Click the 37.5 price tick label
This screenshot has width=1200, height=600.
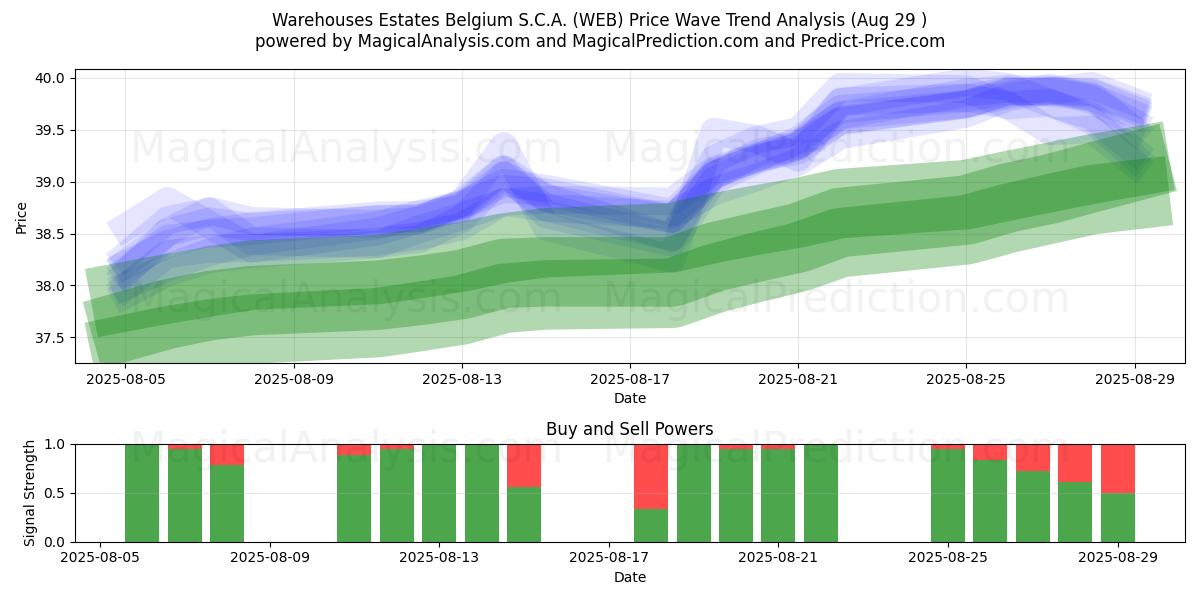51,338
